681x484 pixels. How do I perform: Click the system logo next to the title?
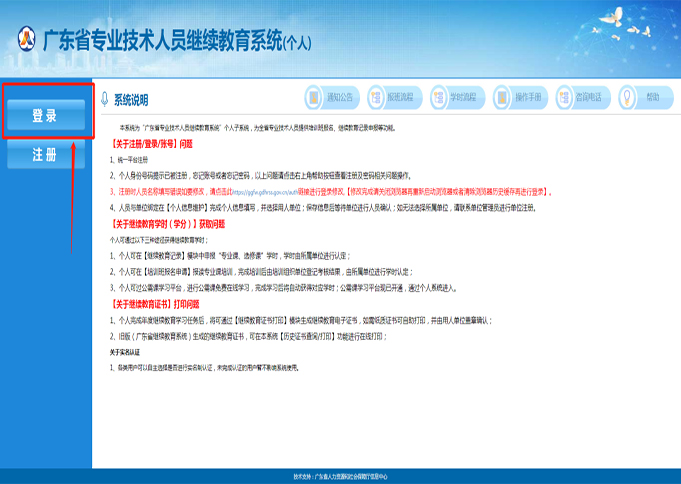pos(27,39)
